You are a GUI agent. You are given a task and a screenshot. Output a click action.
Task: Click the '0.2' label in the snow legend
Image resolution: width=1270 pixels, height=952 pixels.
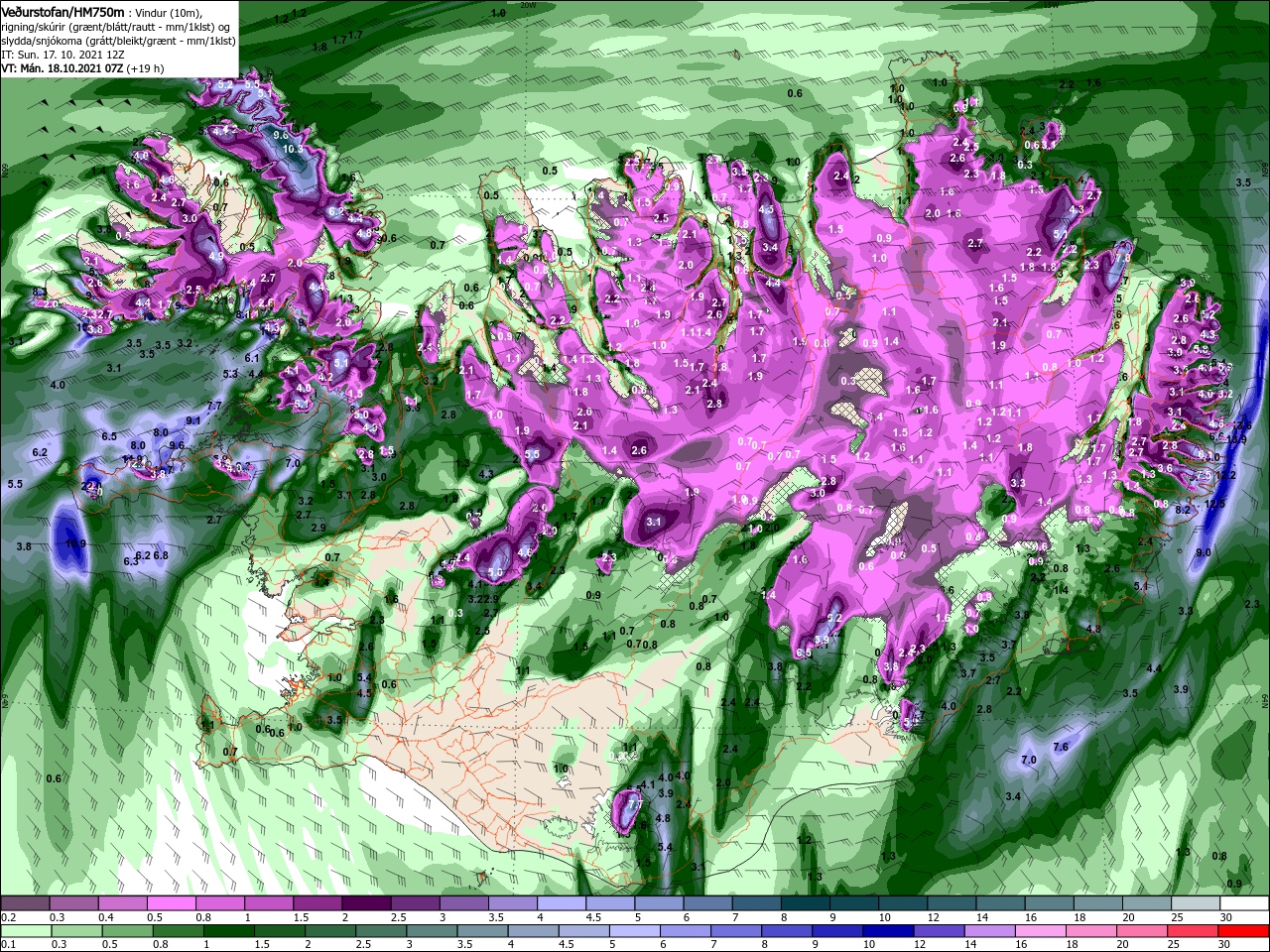(x=8, y=917)
